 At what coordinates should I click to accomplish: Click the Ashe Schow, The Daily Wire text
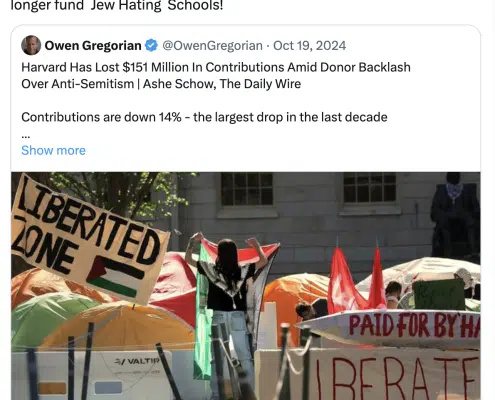click(x=222, y=84)
